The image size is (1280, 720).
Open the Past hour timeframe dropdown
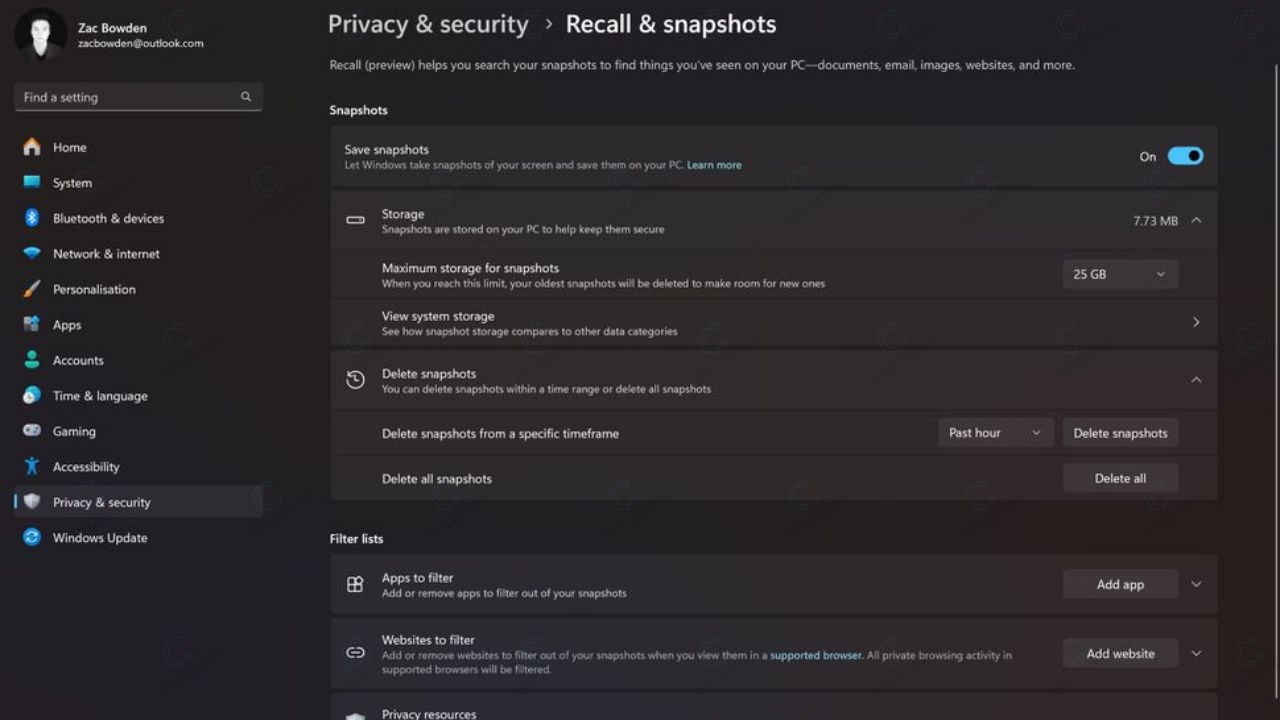pyautogui.click(x=994, y=432)
